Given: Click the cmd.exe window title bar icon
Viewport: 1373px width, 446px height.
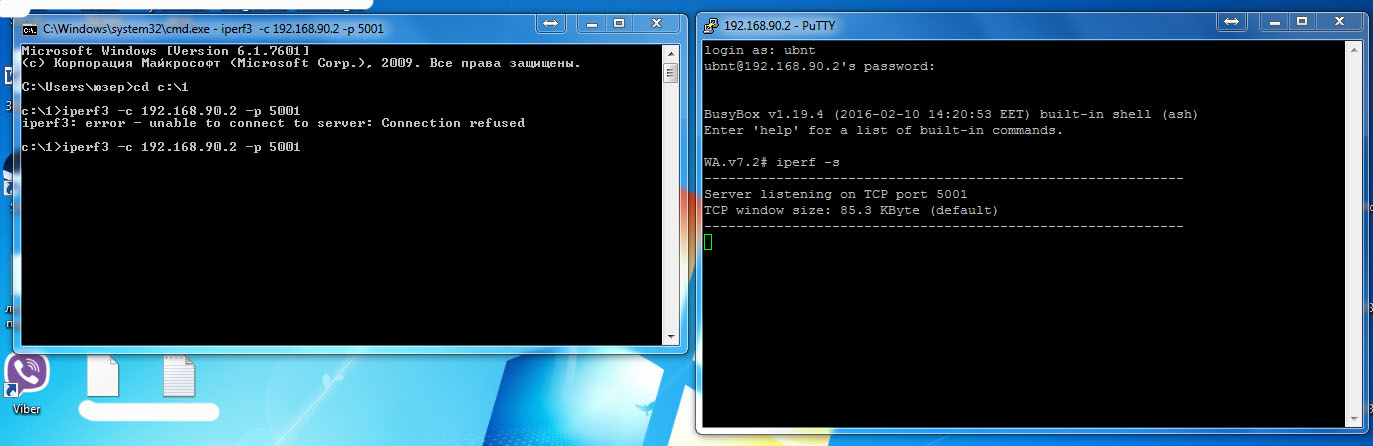Looking at the screenshot, I should [30, 29].
